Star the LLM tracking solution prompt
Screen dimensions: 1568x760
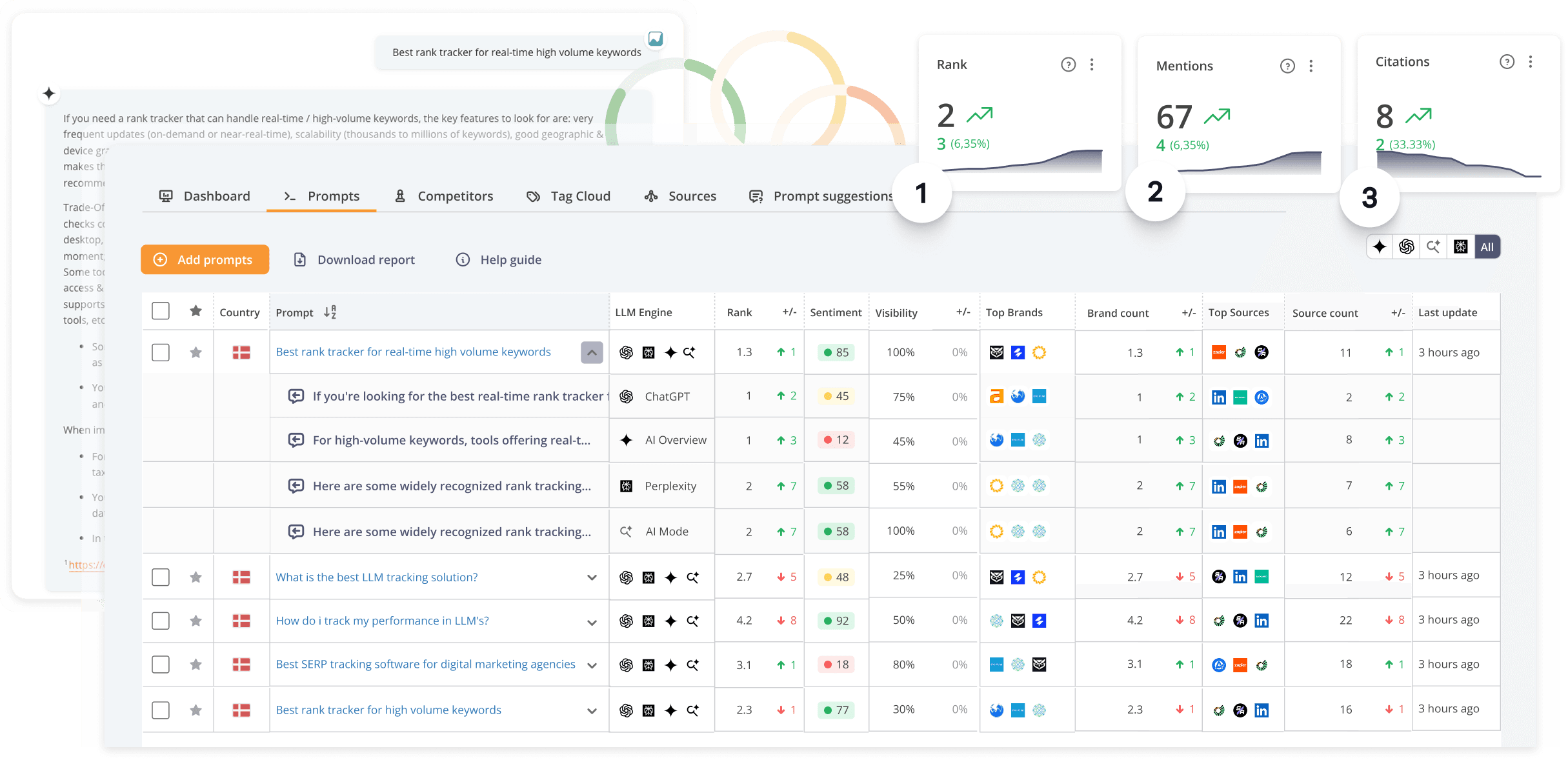point(196,577)
